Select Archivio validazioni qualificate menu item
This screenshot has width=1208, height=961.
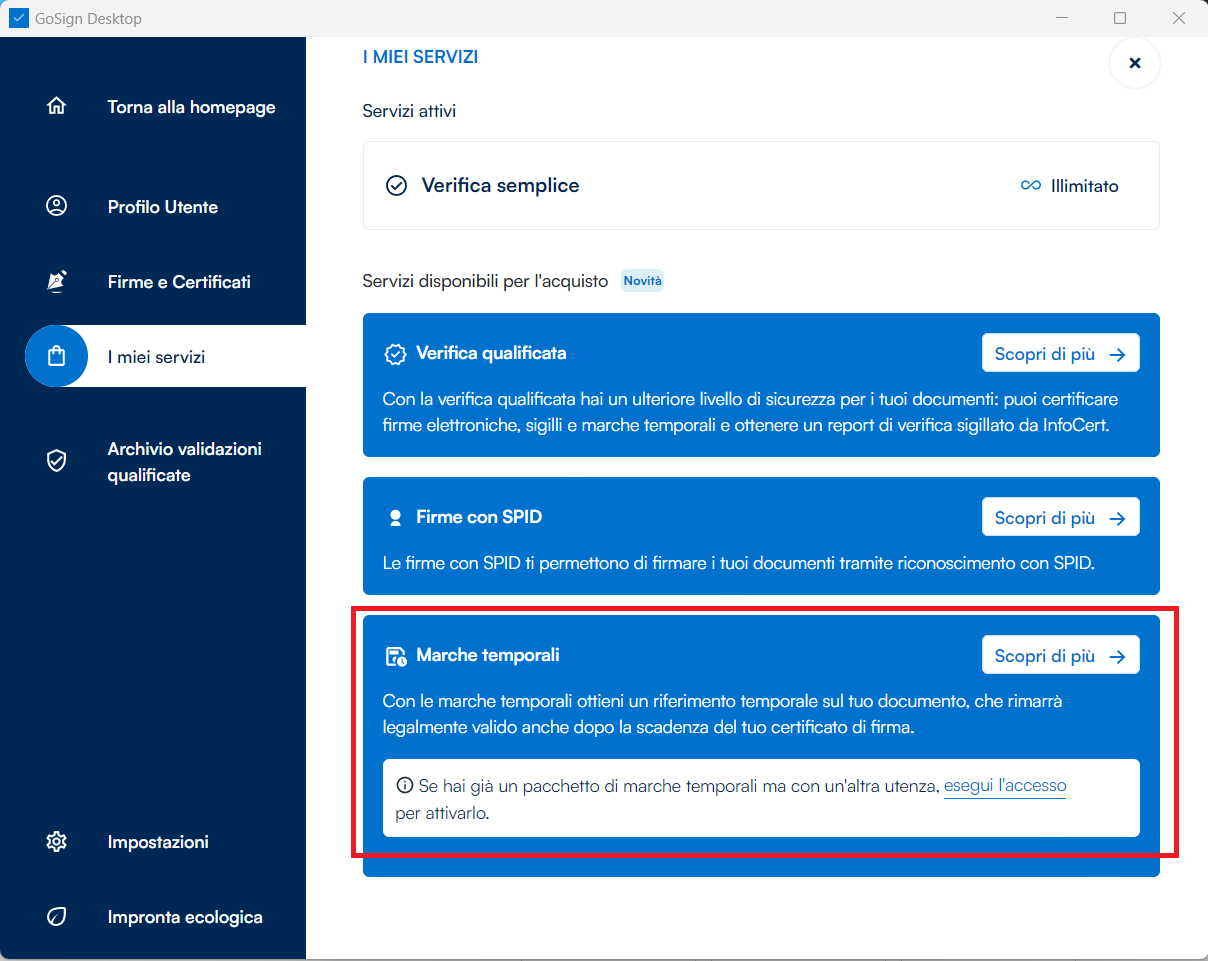coord(184,462)
